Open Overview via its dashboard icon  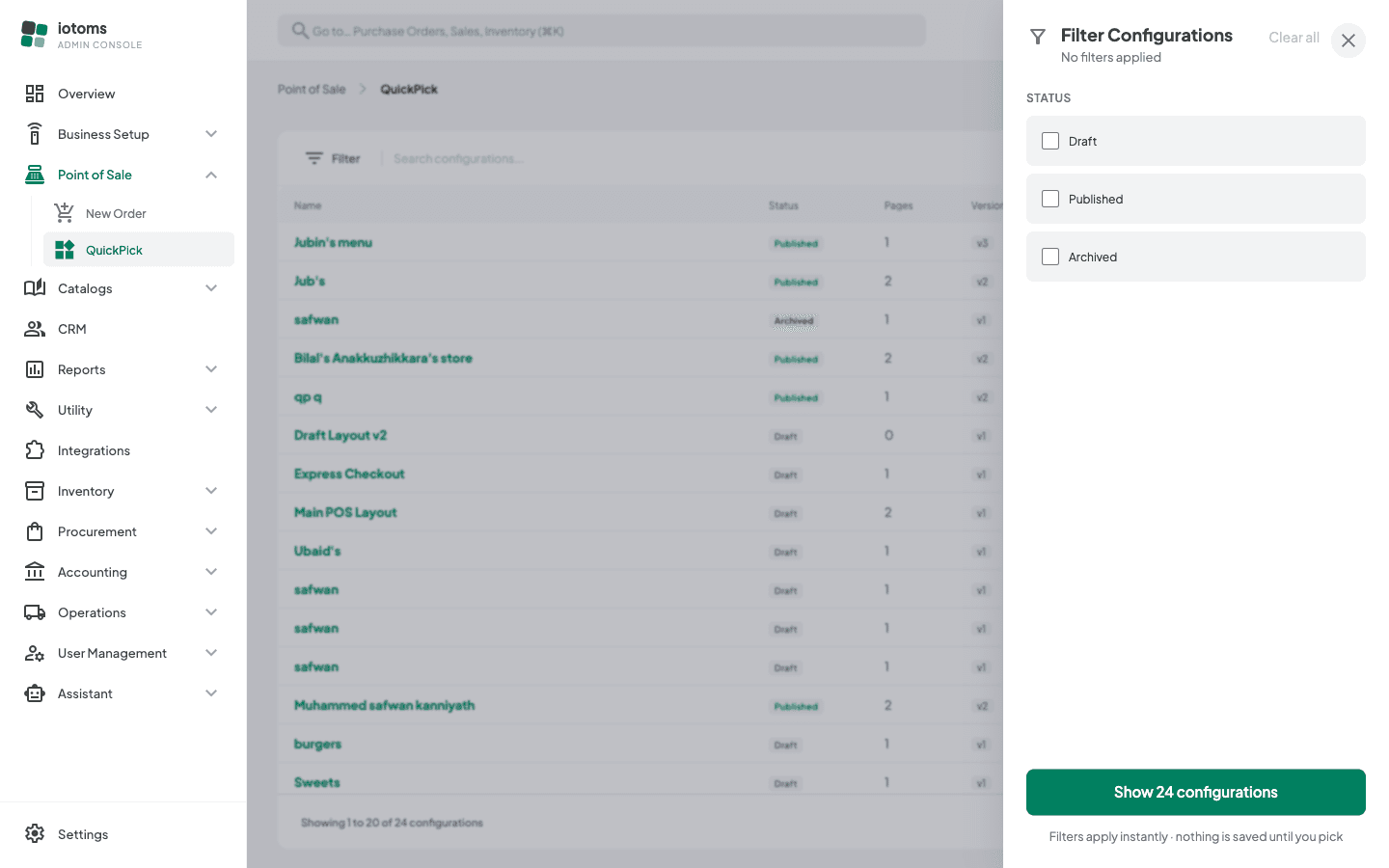coord(35,94)
